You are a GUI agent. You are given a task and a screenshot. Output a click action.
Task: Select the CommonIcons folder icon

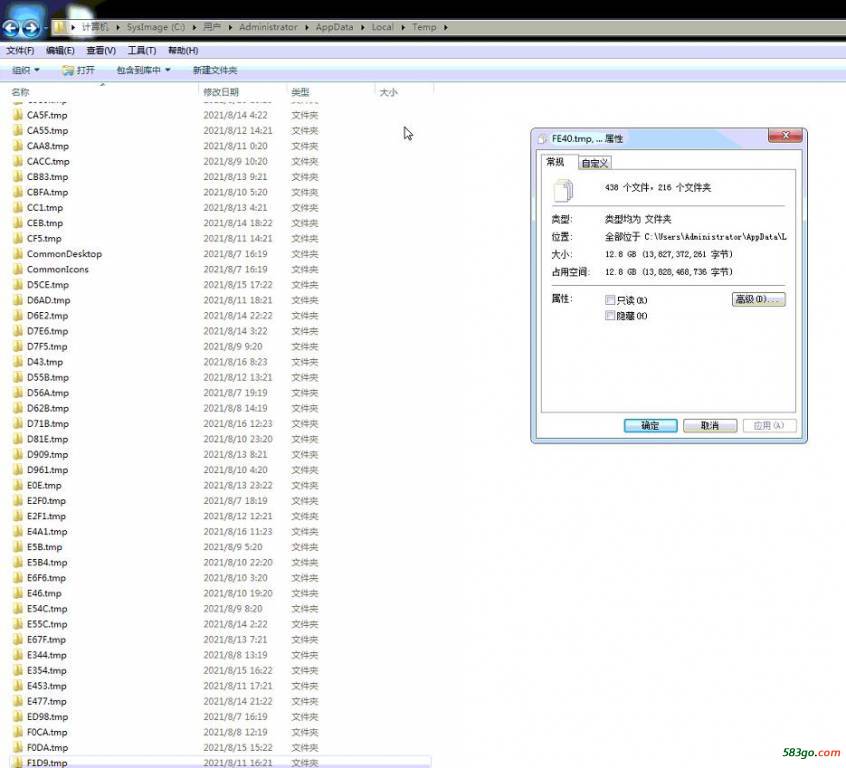coord(18,270)
